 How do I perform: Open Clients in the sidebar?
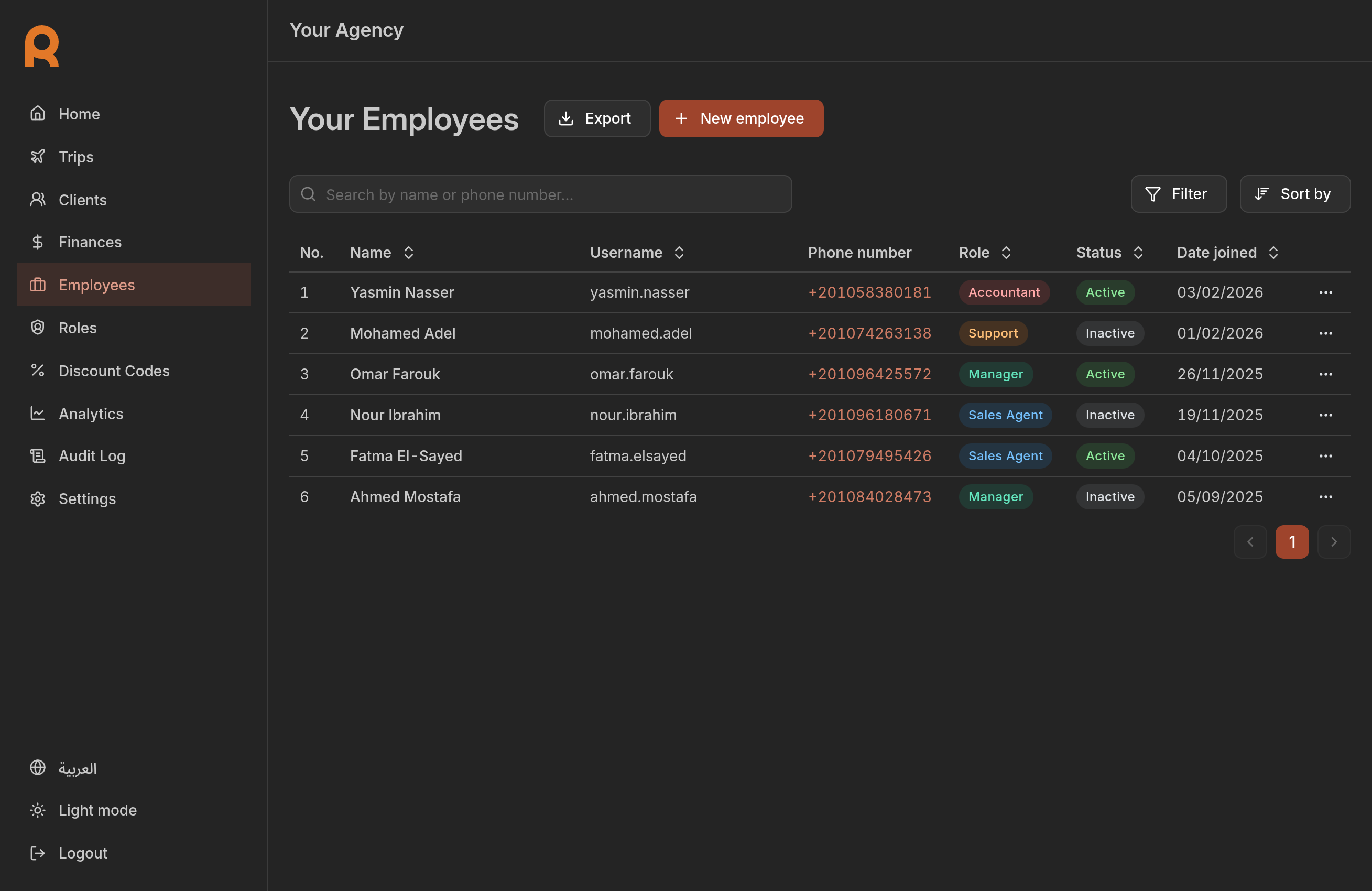pos(82,200)
